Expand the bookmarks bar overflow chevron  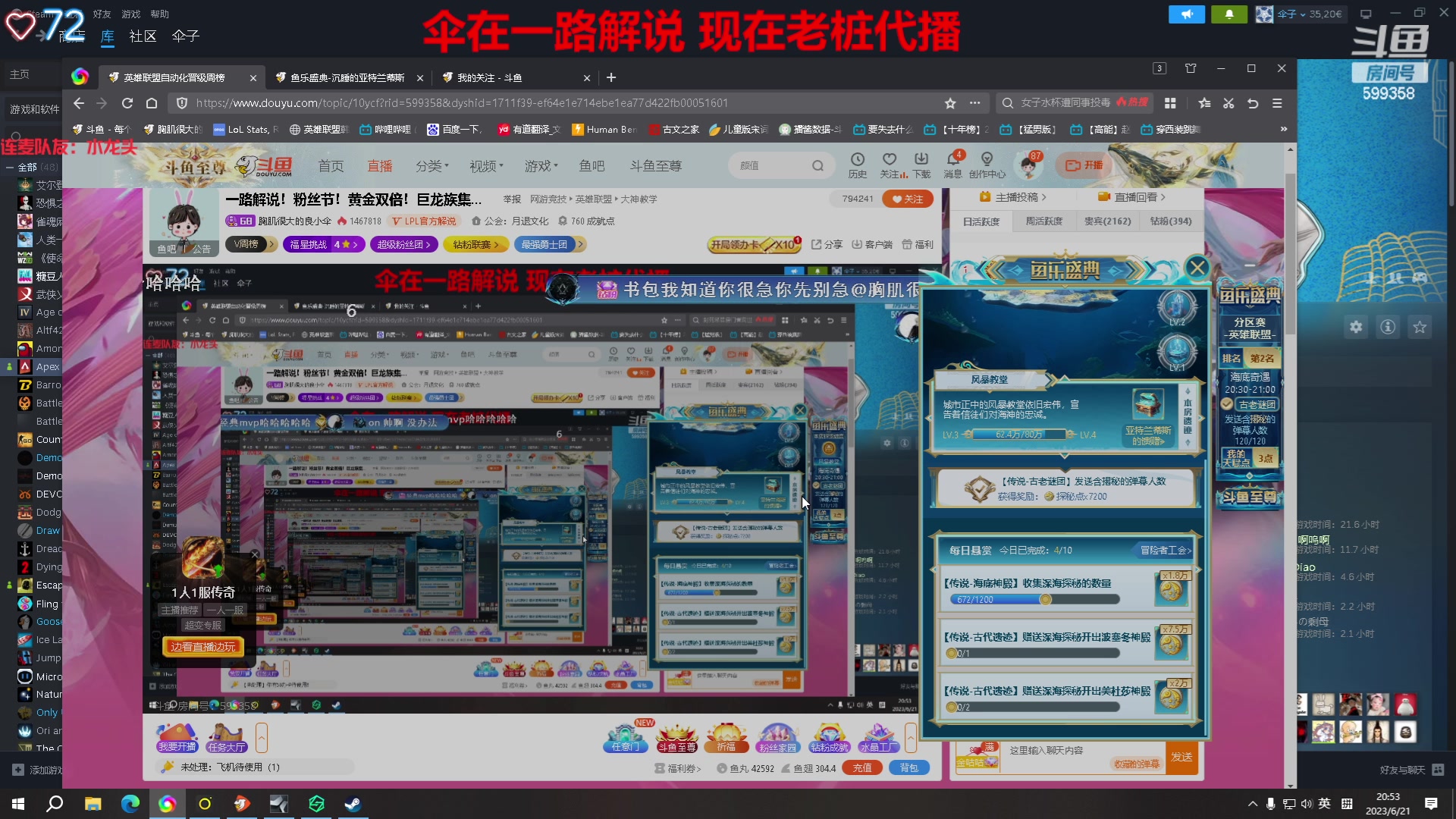(x=1283, y=129)
